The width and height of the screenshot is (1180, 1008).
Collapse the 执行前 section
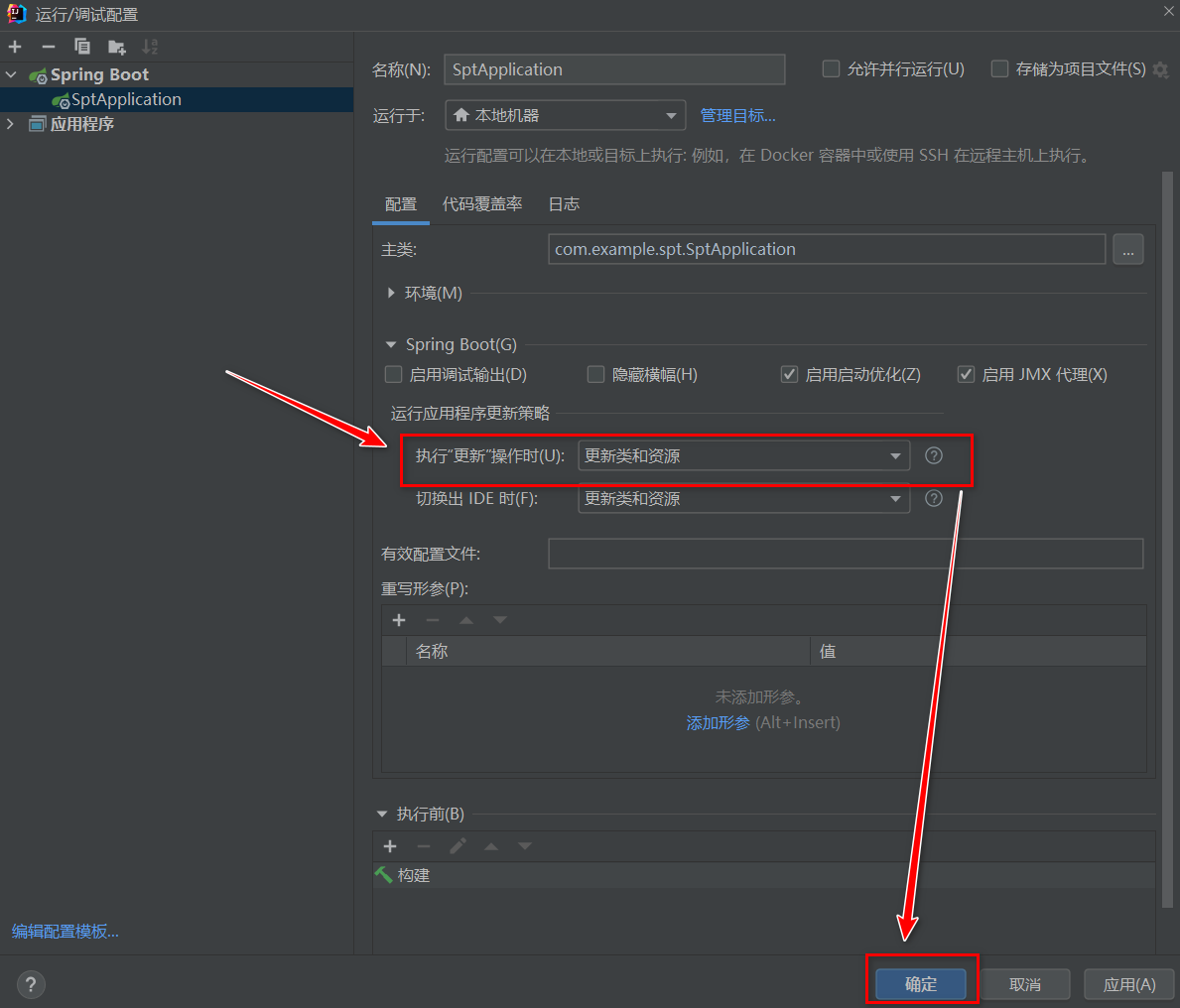pyautogui.click(x=381, y=814)
